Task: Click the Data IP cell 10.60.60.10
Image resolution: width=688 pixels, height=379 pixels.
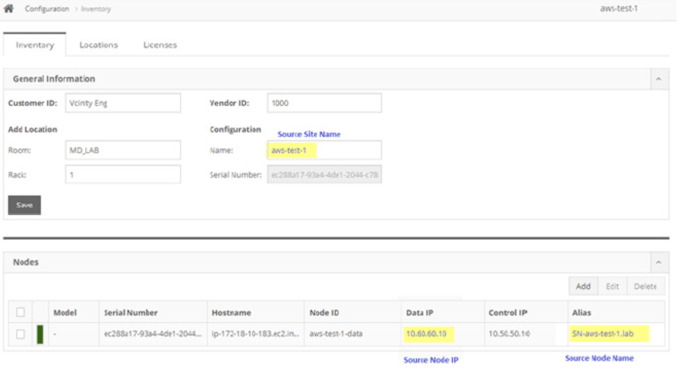Action: 426,334
